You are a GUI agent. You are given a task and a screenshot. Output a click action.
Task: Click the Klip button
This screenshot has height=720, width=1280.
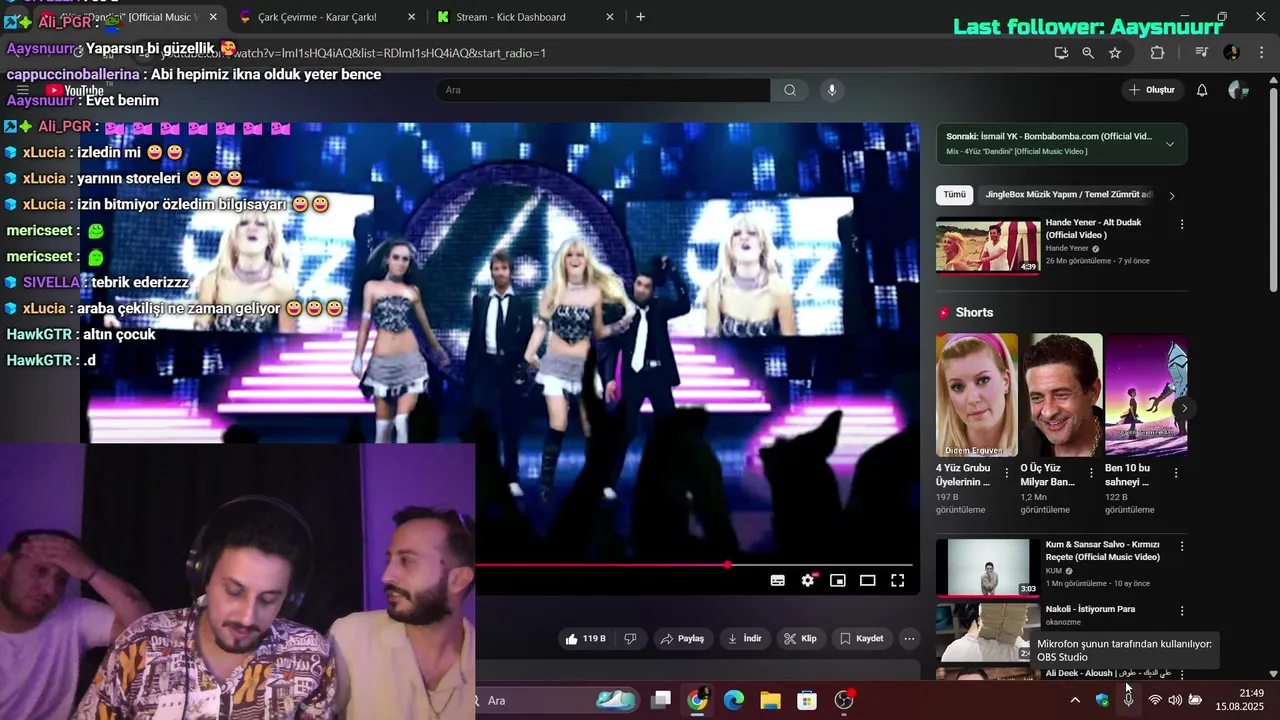click(x=800, y=639)
